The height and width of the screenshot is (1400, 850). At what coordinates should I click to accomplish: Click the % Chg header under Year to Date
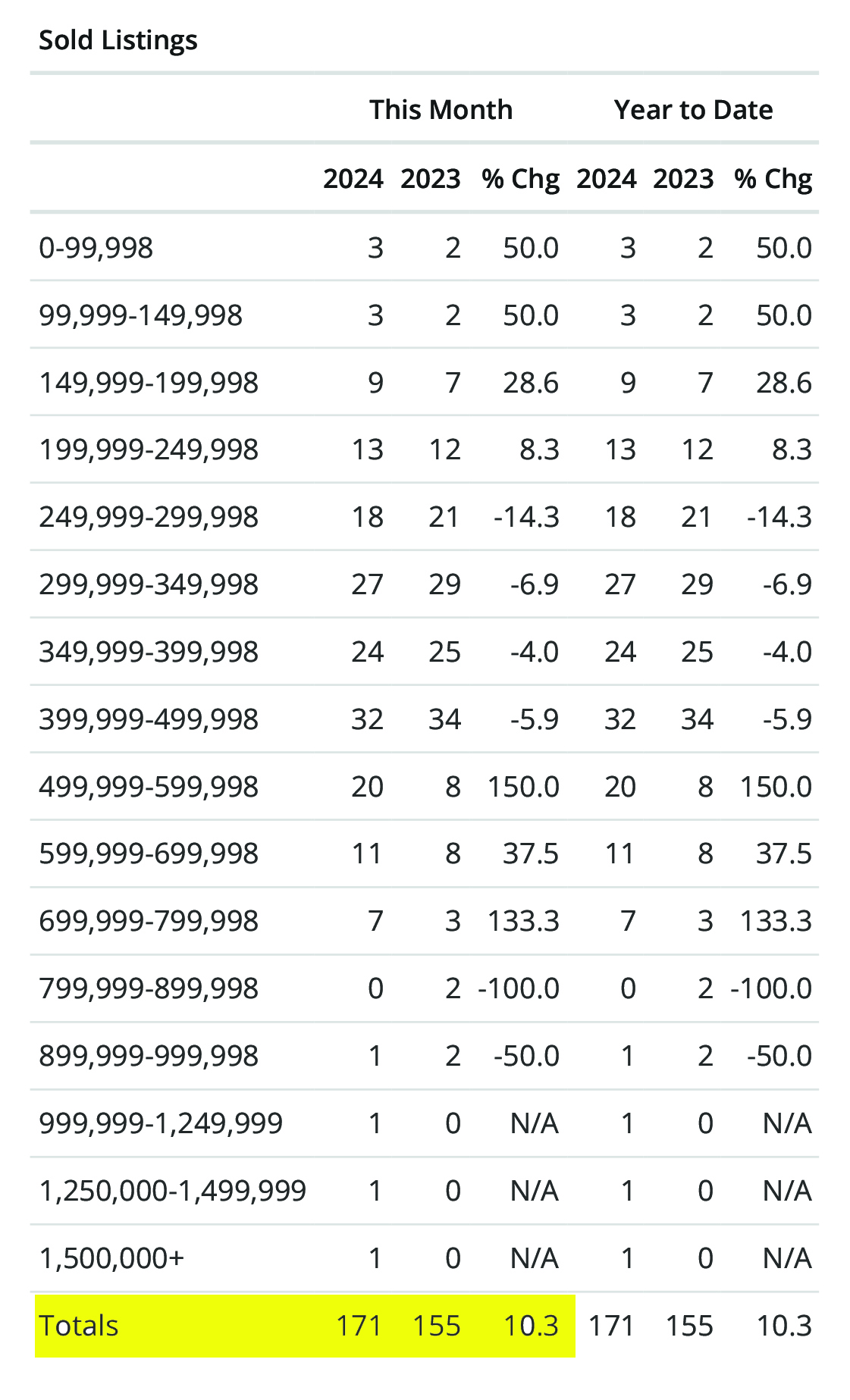[773, 179]
